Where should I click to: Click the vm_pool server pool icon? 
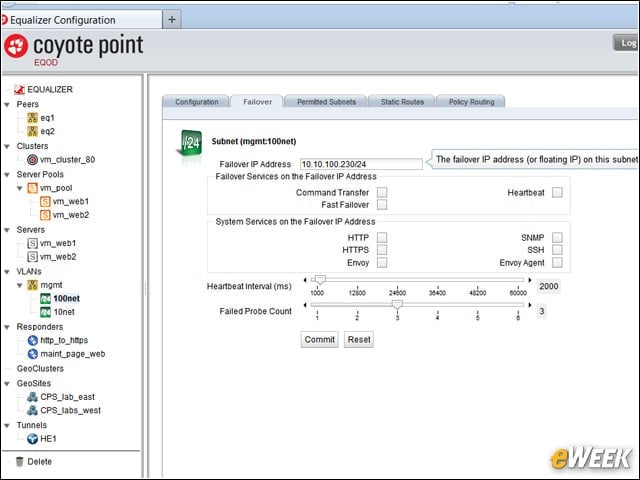click(32, 188)
